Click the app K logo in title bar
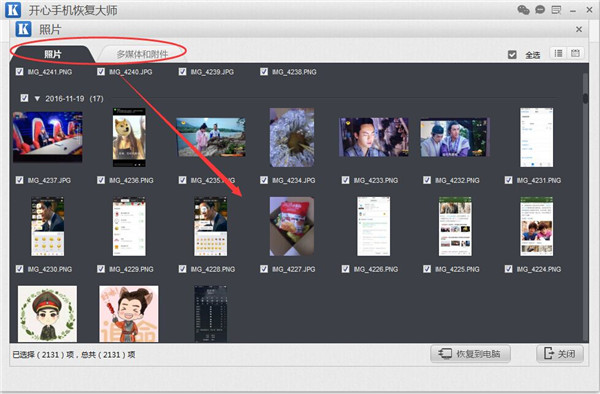Image resolution: width=600 pixels, height=394 pixels. point(13,10)
